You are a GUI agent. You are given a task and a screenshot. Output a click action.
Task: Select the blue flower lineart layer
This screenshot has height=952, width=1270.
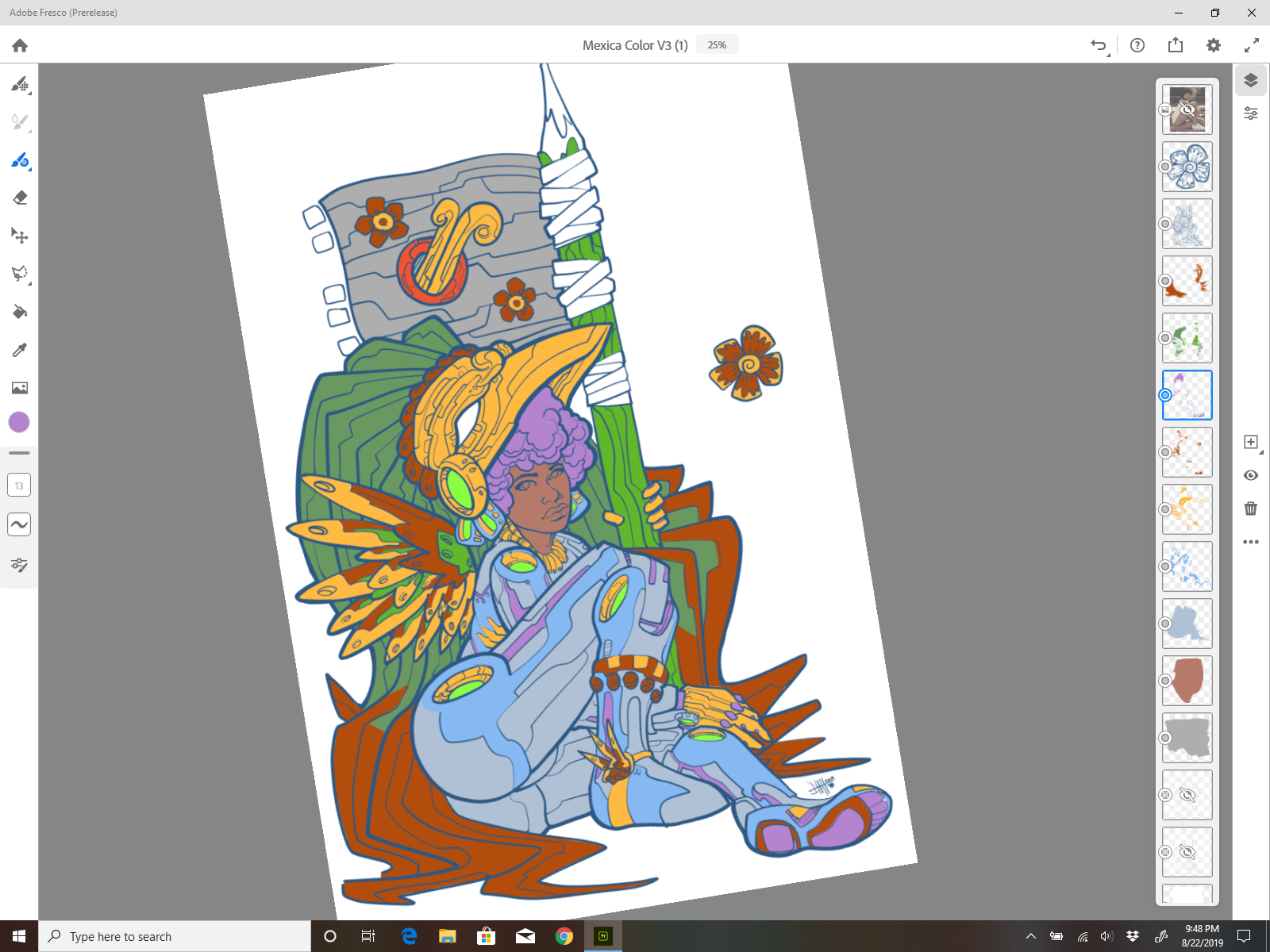(x=1187, y=167)
